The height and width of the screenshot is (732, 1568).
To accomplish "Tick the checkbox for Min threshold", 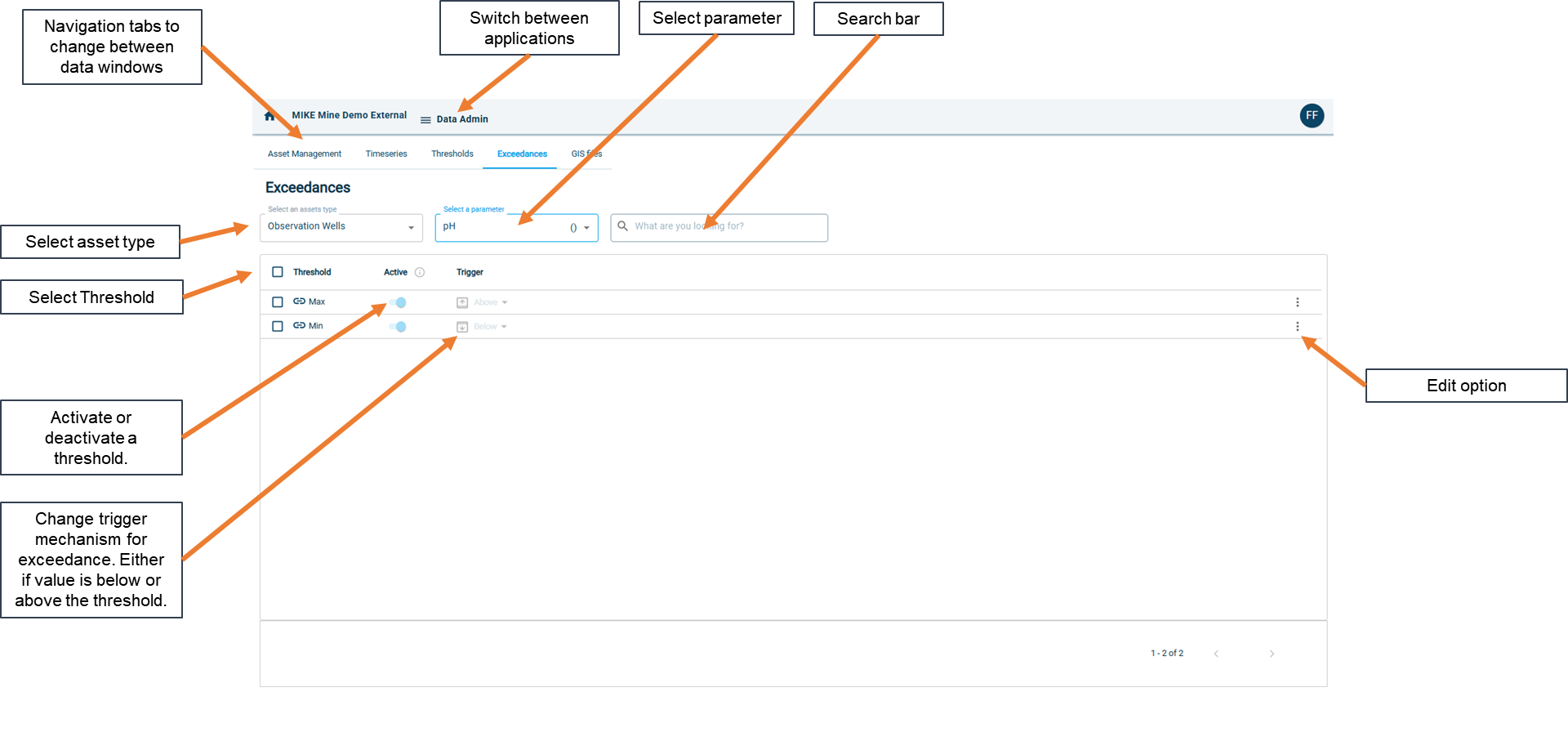I will click(278, 326).
